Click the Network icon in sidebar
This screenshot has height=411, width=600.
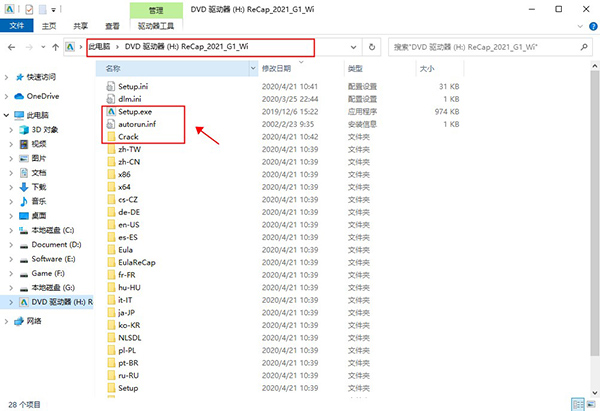[19, 321]
